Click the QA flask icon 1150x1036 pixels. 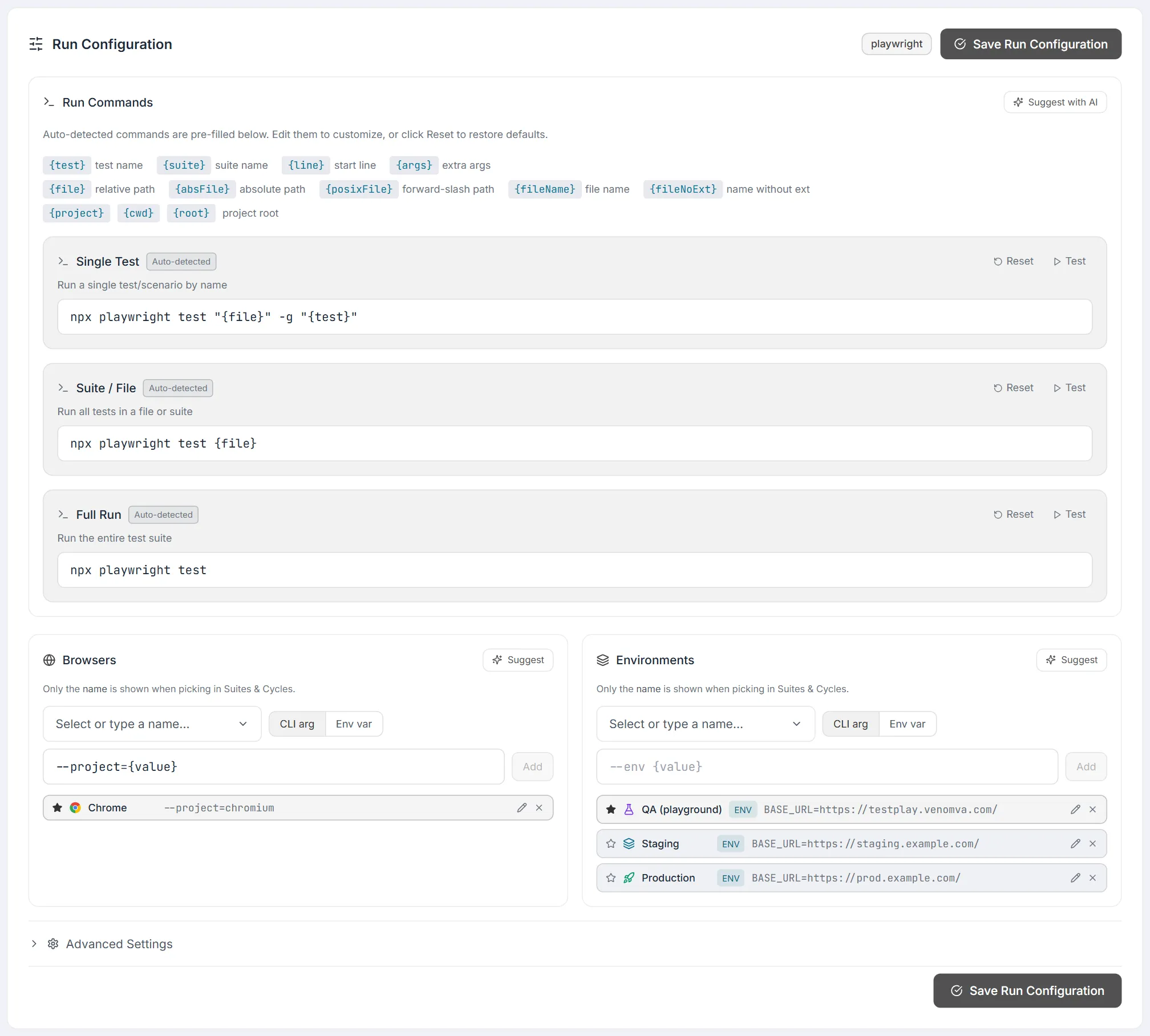(x=629, y=810)
